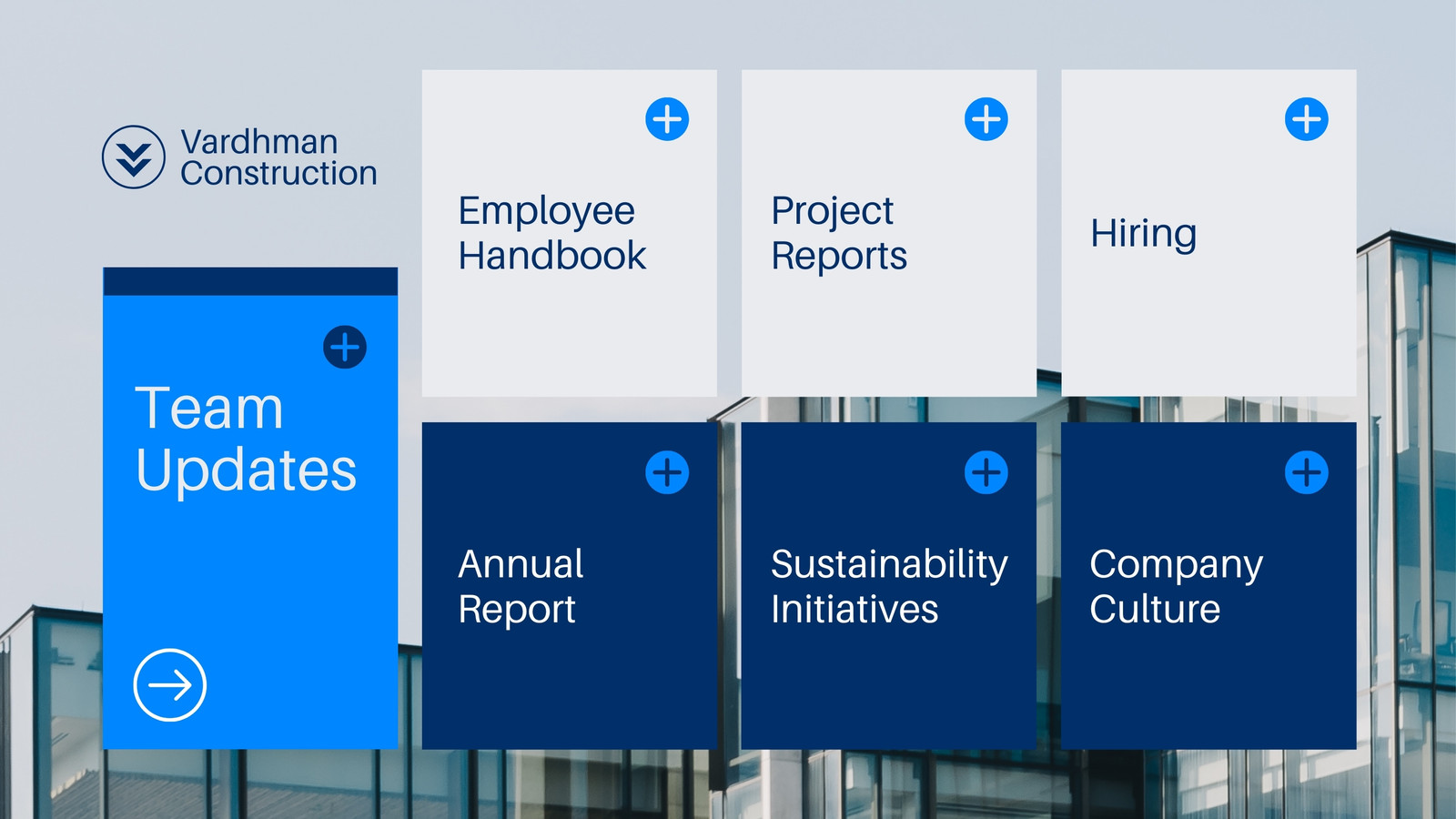
Task: Click the Vardhman Construction company name
Action: (x=278, y=157)
